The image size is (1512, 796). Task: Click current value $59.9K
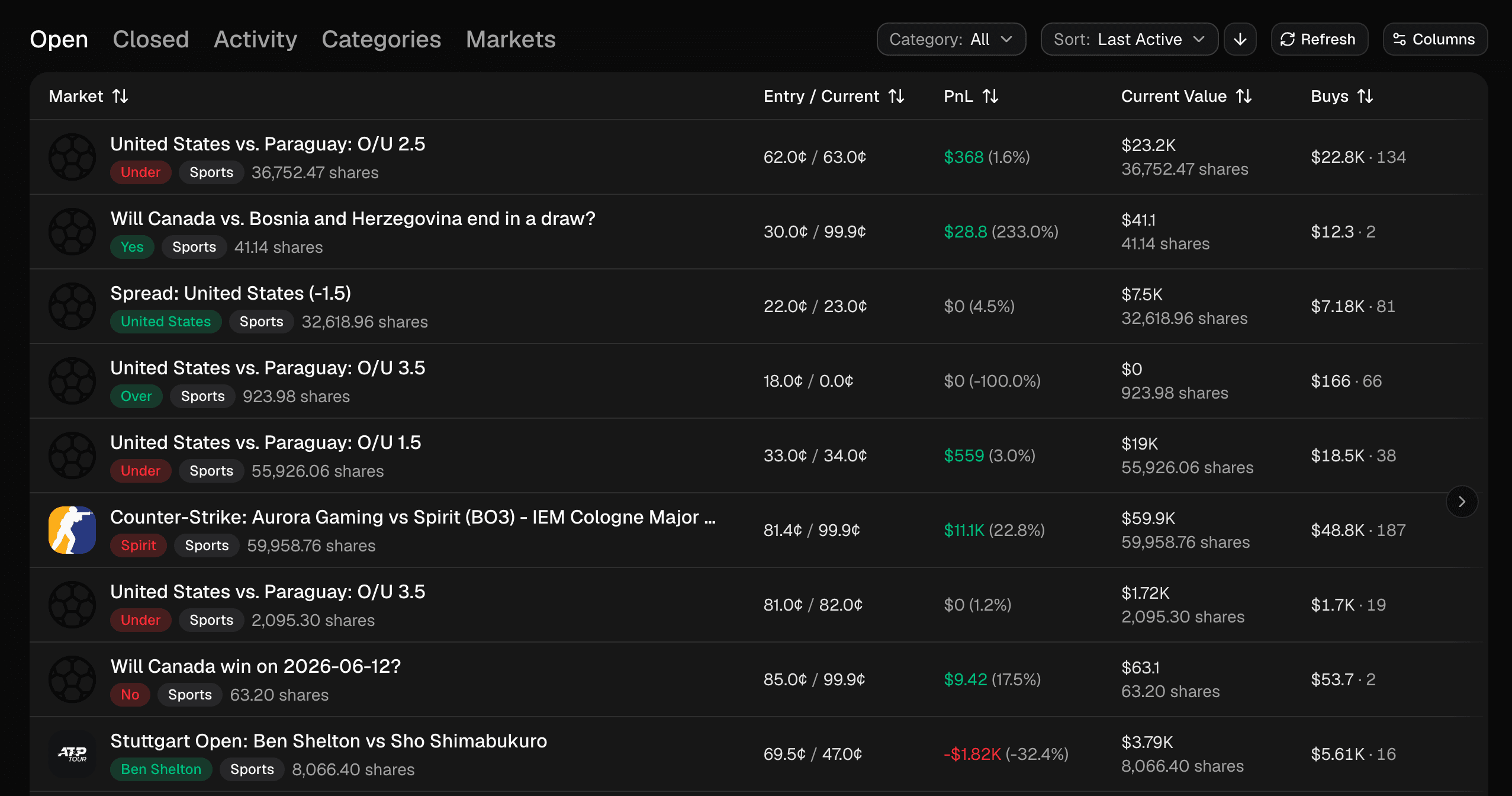tap(1149, 518)
